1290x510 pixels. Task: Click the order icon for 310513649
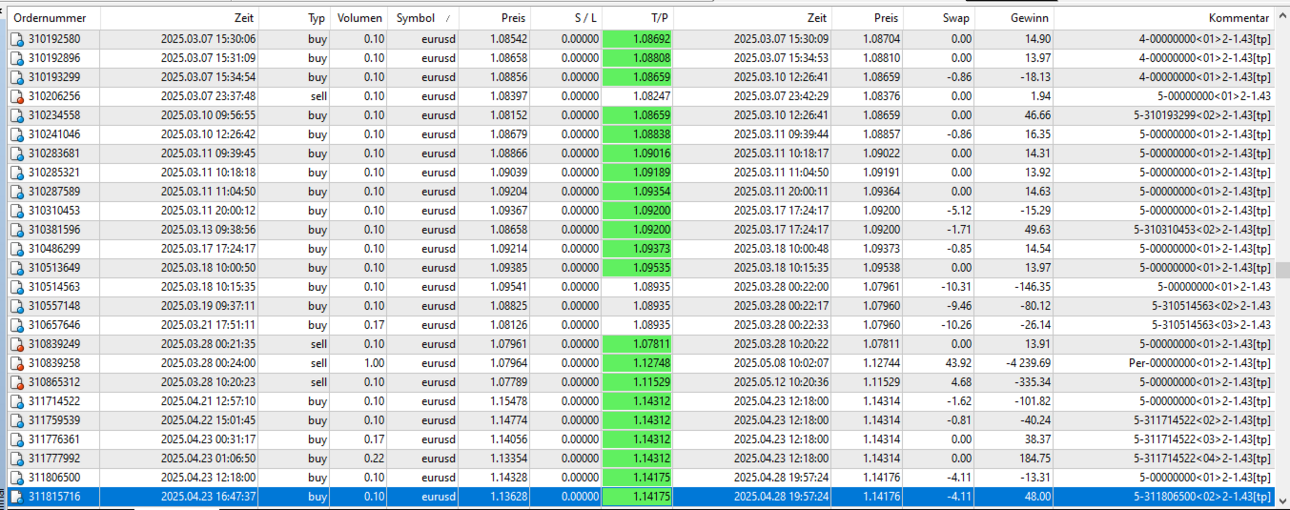pyautogui.click(x=17, y=267)
